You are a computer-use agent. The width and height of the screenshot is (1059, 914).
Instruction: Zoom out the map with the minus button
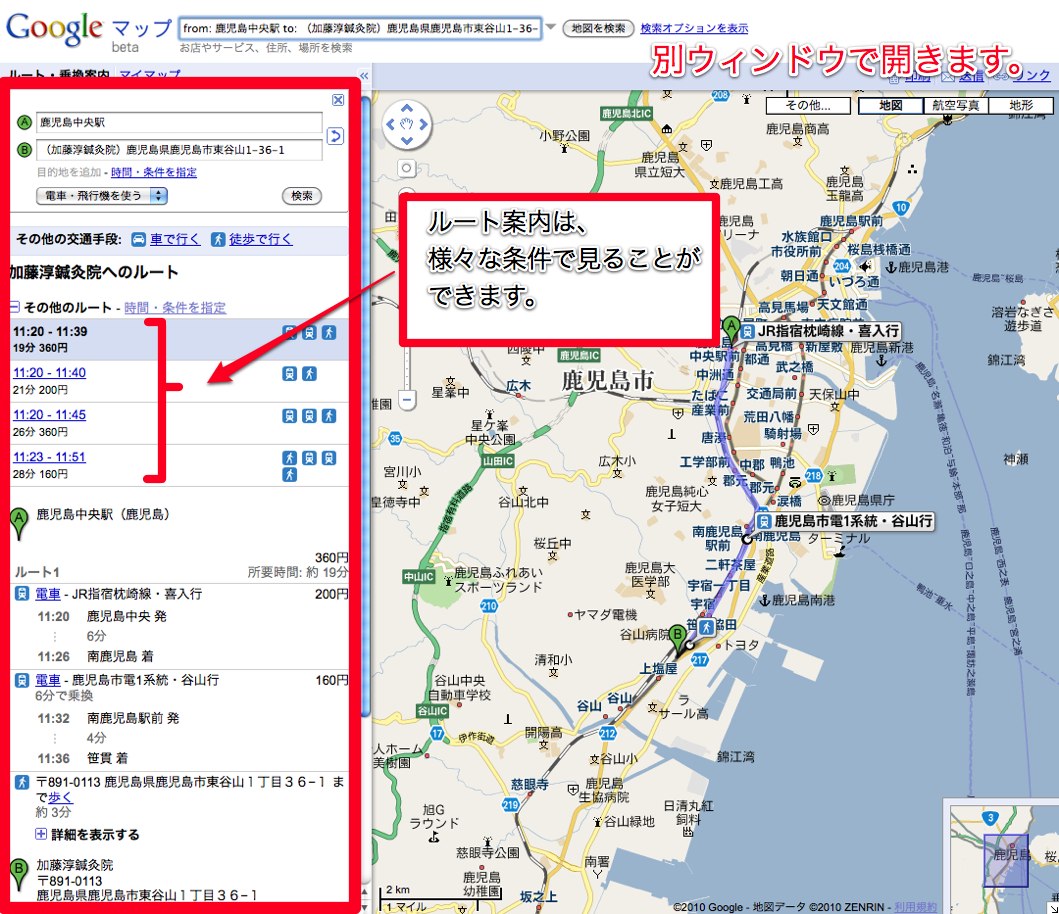click(407, 400)
